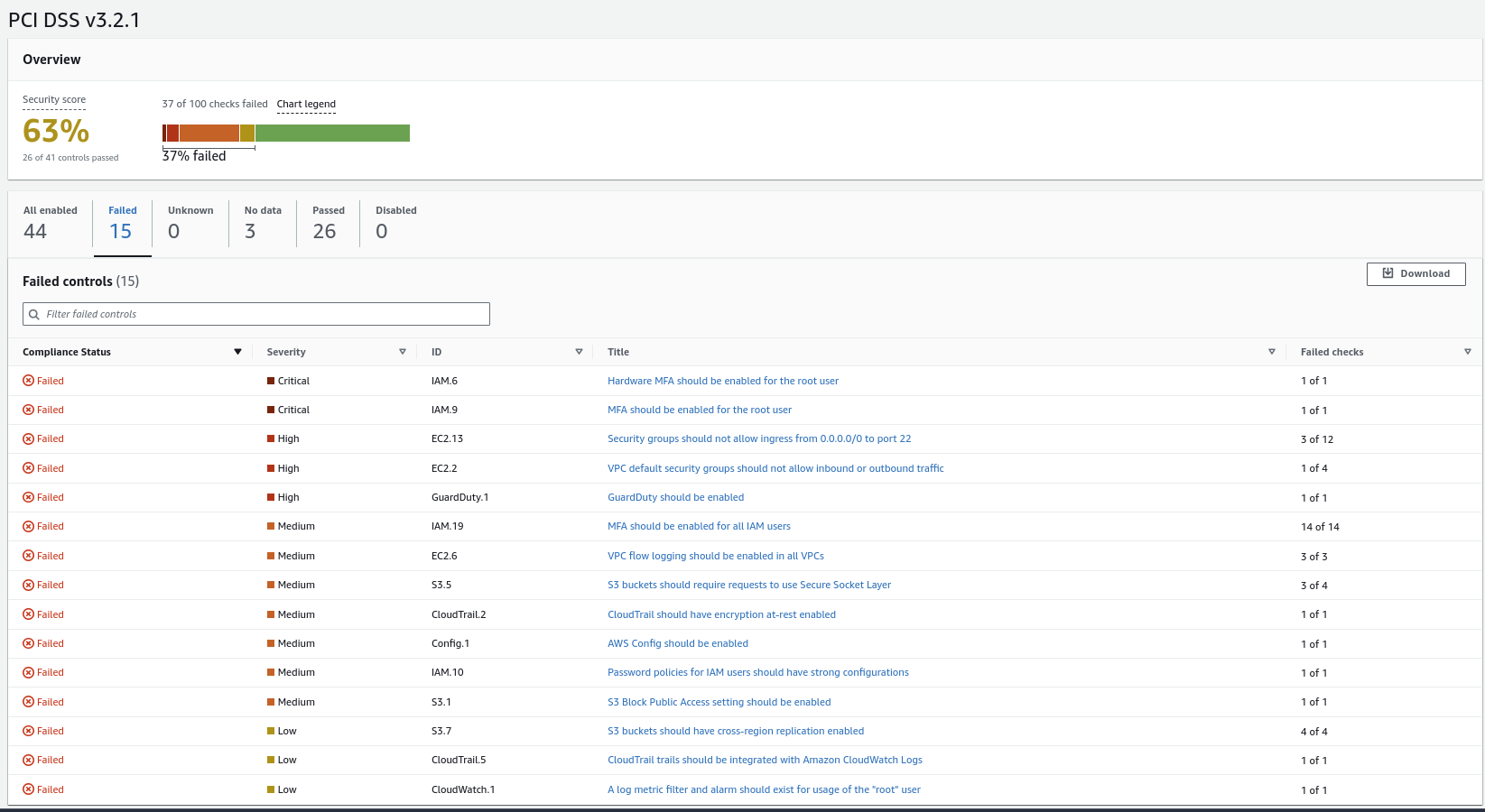Screen dimensions: 1485x812
Task: Click the yellow low segment of chart bar
Action: pyautogui.click(x=247, y=134)
